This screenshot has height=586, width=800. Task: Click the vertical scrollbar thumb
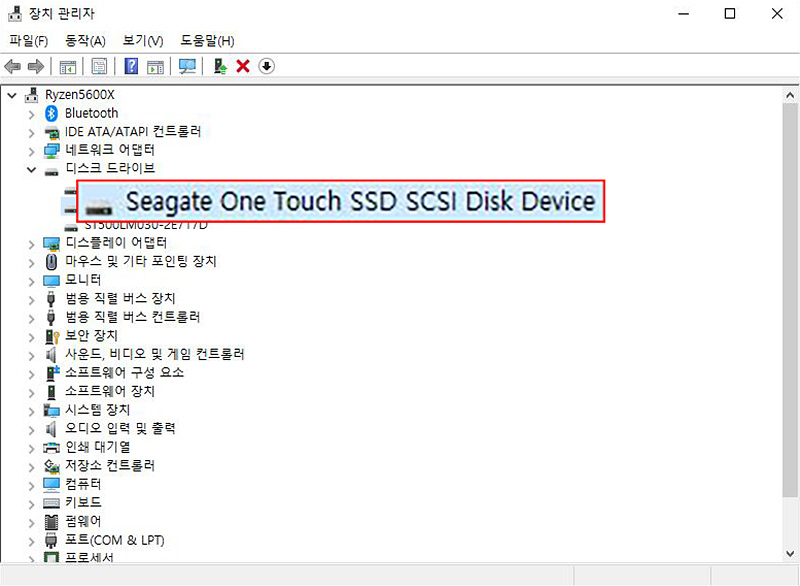point(790,299)
